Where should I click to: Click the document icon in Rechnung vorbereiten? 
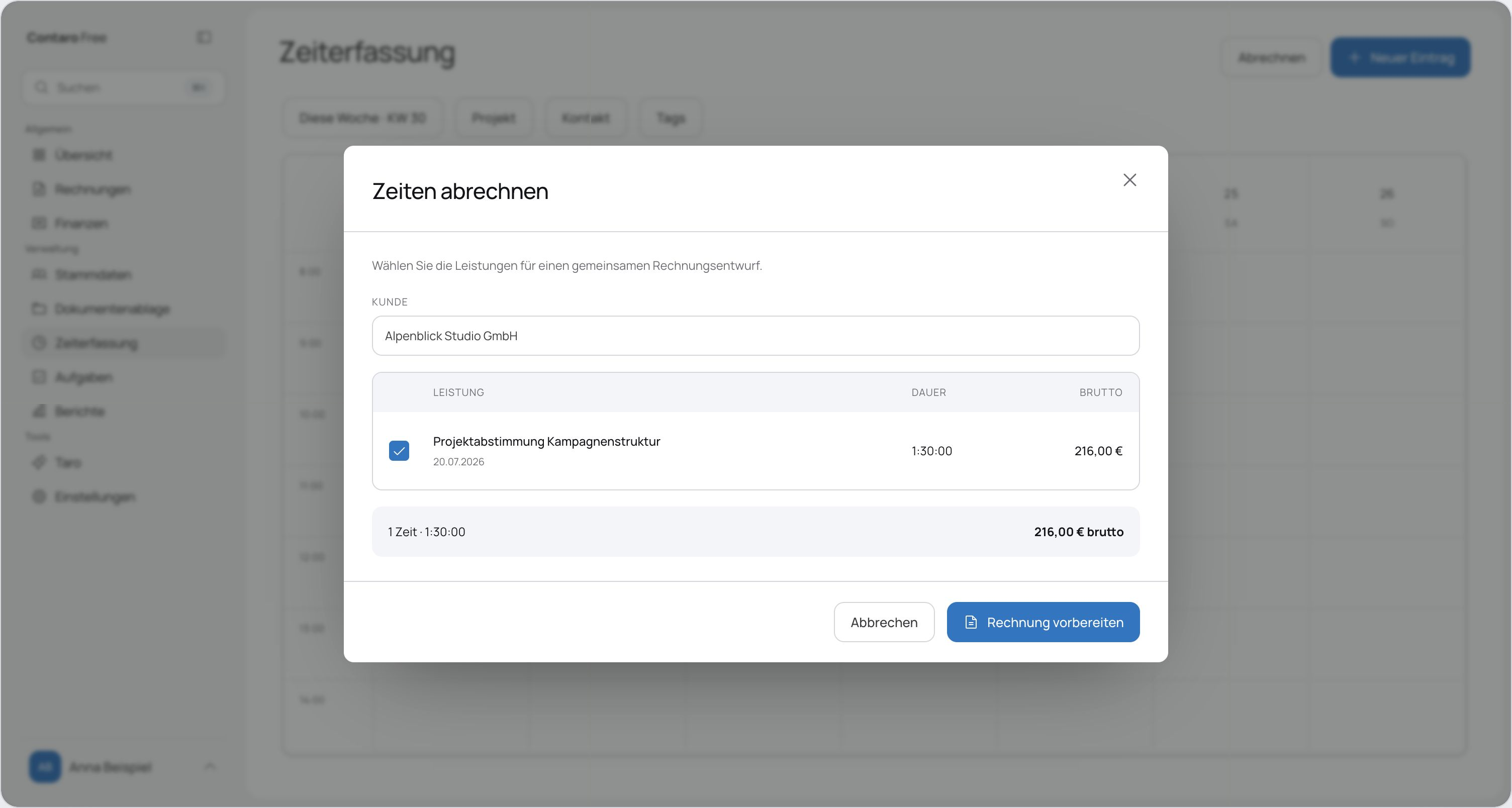[971, 622]
